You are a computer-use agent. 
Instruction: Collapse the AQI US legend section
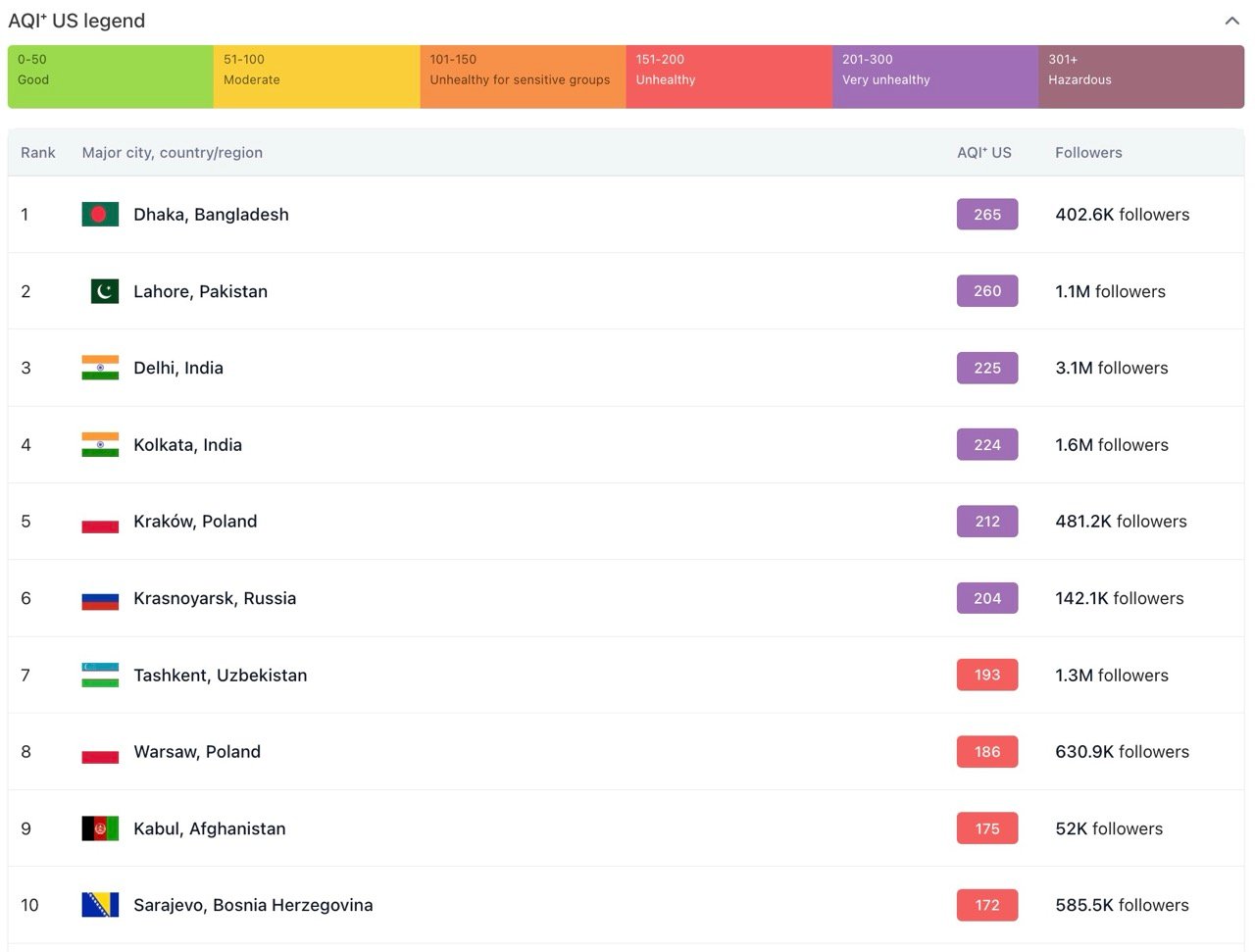tap(1231, 21)
